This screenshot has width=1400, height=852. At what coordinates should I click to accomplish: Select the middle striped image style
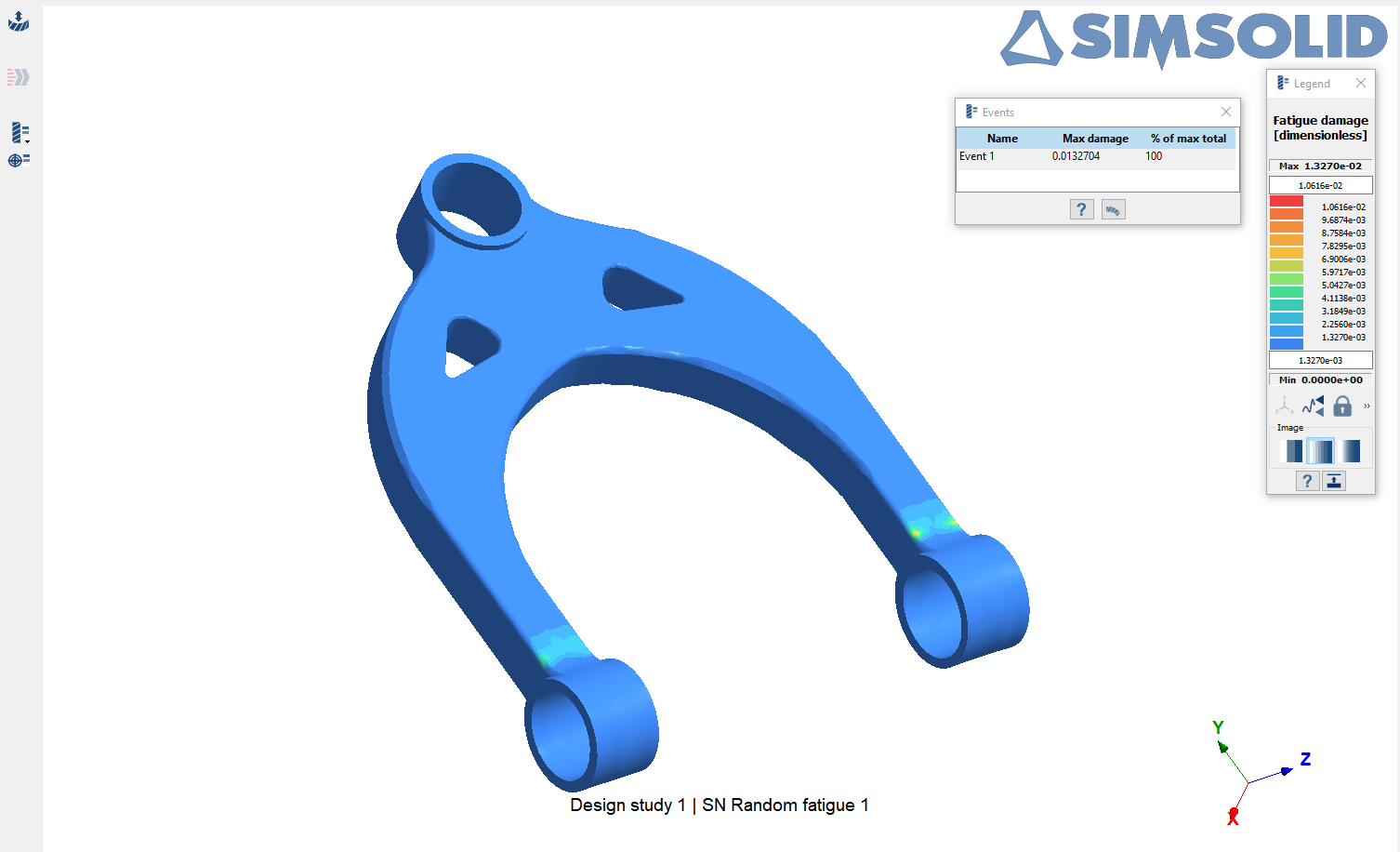click(x=1320, y=451)
